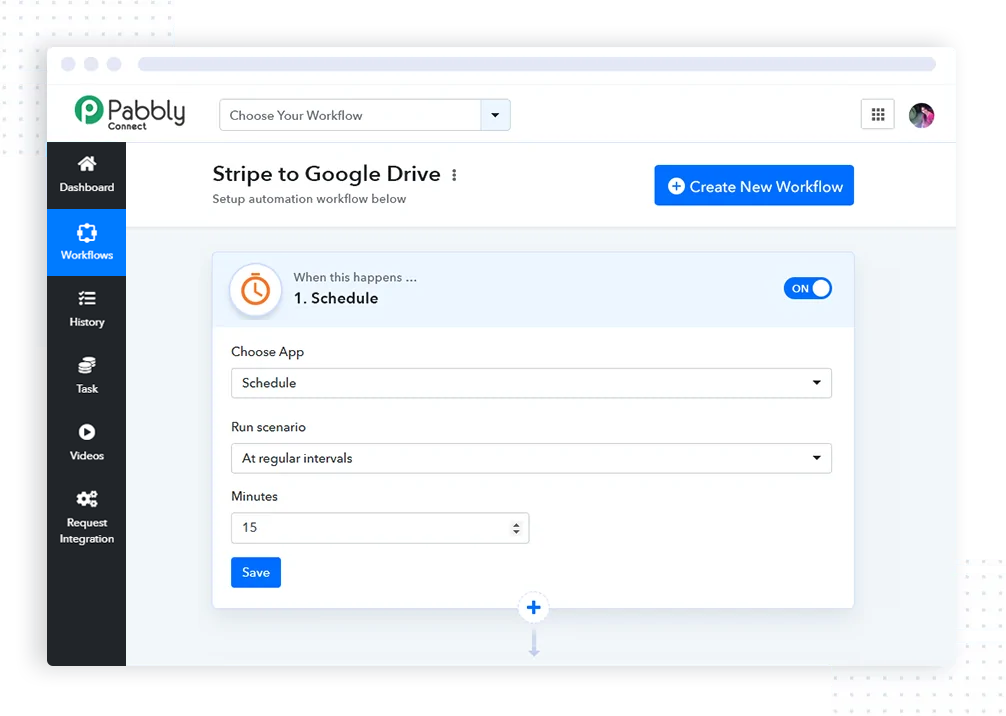Open the user profile avatar
Image resolution: width=1006 pixels, height=716 pixels.
point(921,115)
